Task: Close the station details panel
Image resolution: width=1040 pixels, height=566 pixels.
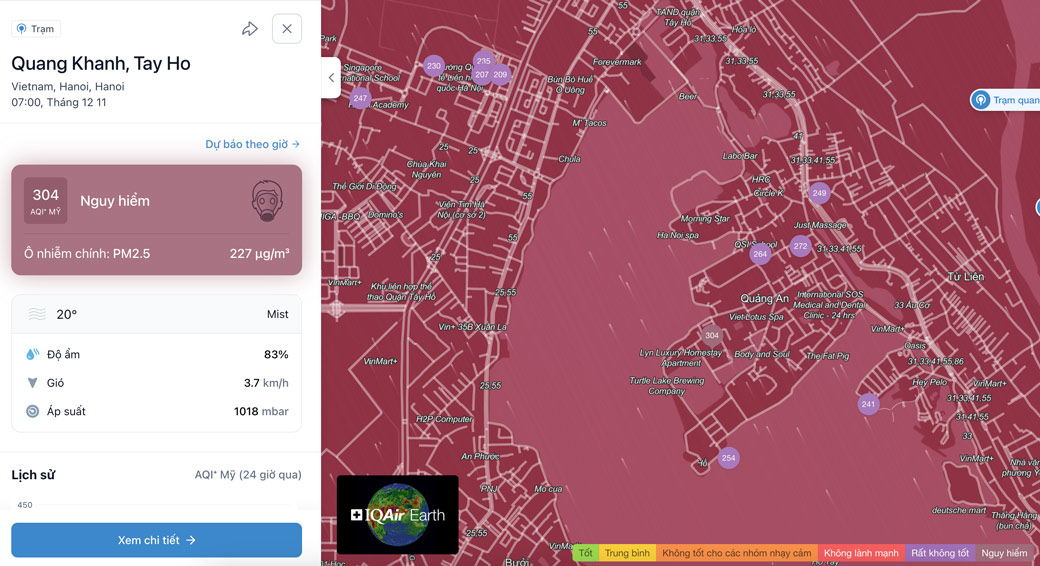Action: coord(287,29)
